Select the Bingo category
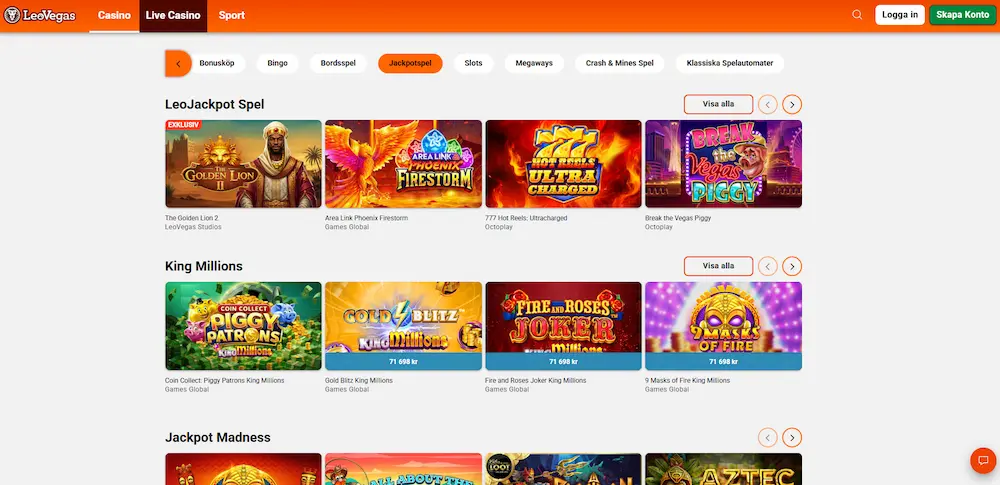 click(x=277, y=63)
